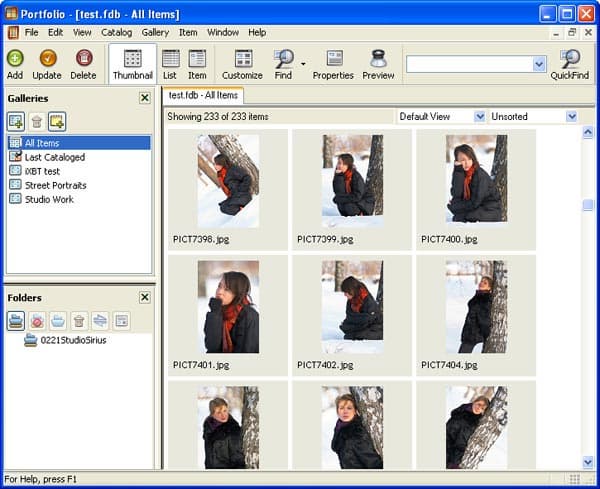This screenshot has width=600, height=489.
Task: Open the Customize tool
Action: 243,64
